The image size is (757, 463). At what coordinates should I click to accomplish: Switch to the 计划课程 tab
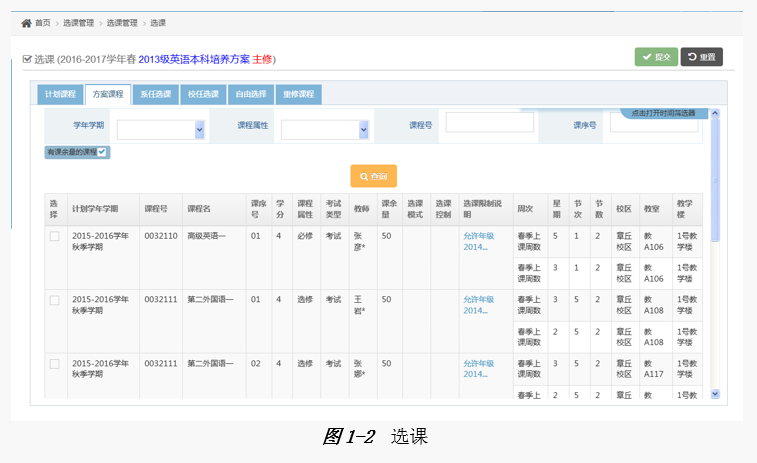(60, 94)
